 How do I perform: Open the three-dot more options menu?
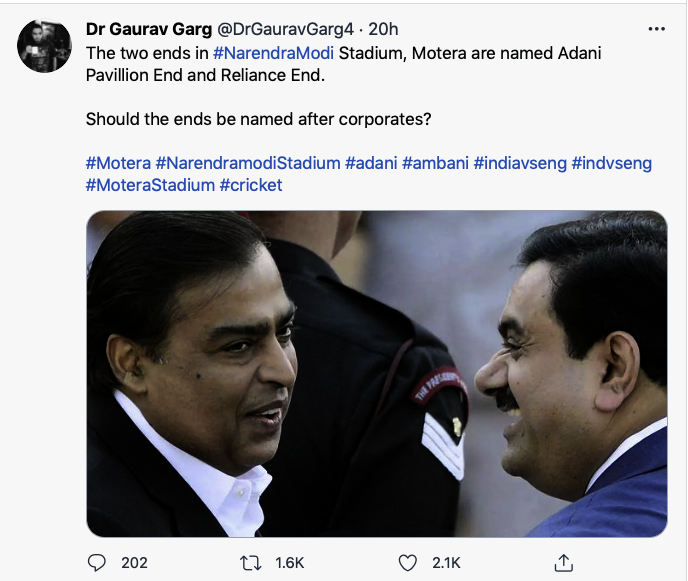pos(656,29)
